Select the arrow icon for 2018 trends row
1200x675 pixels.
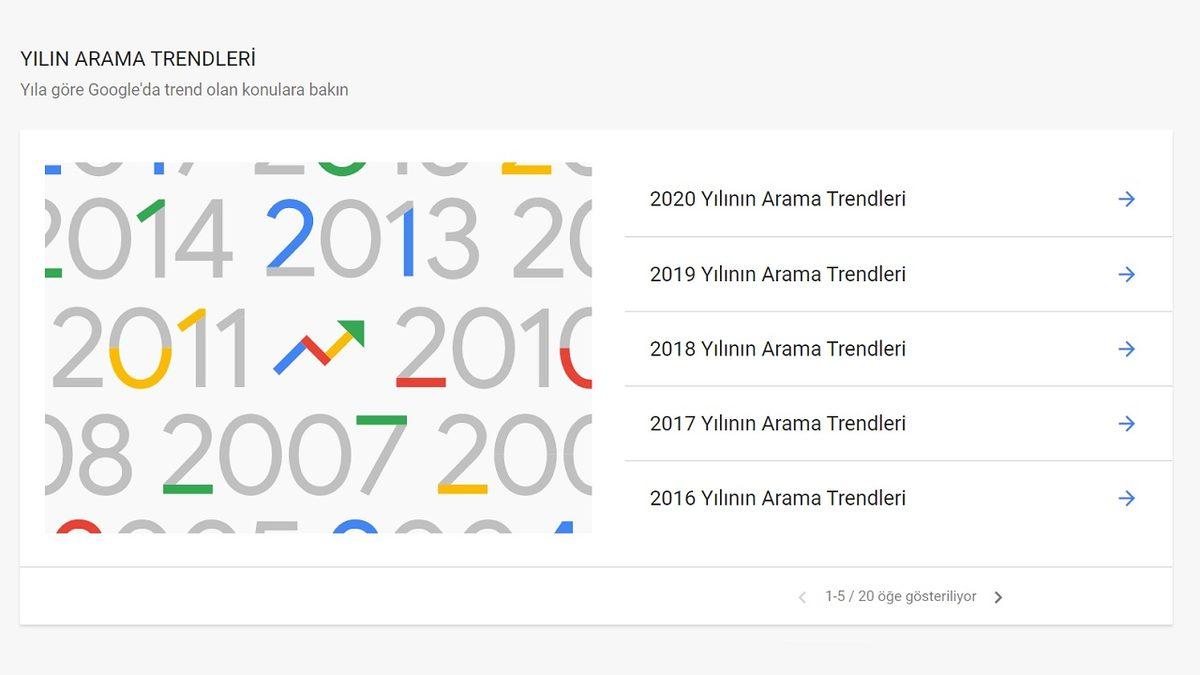click(x=1127, y=349)
